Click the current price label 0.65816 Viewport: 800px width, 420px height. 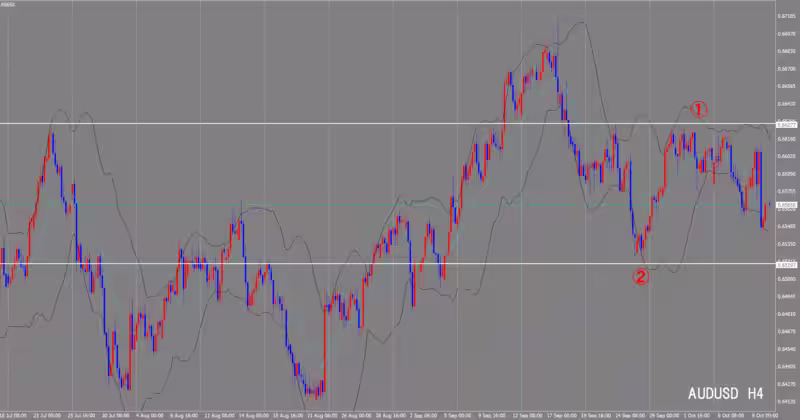coord(786,206)
